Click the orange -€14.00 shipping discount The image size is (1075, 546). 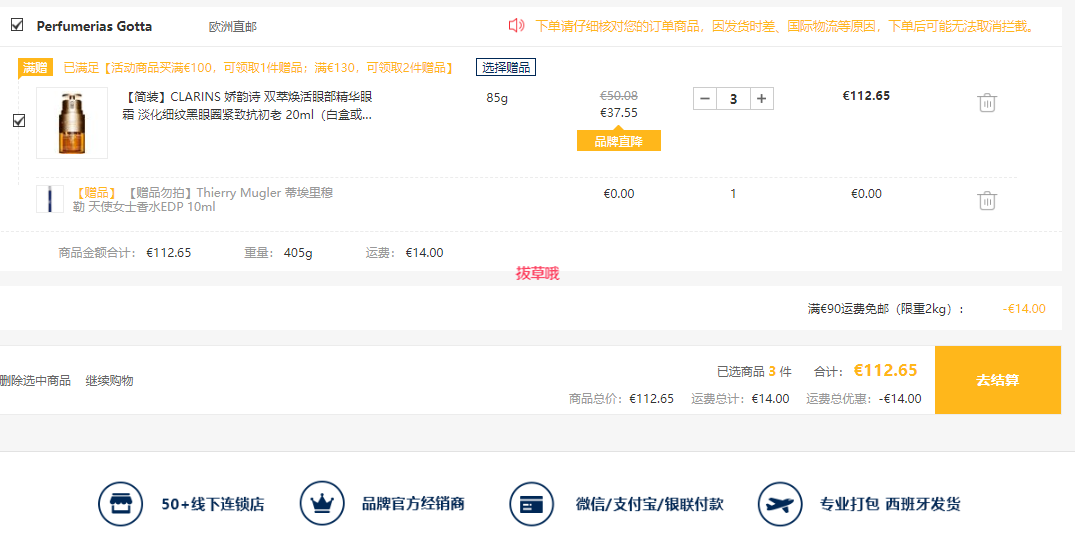1024,309
